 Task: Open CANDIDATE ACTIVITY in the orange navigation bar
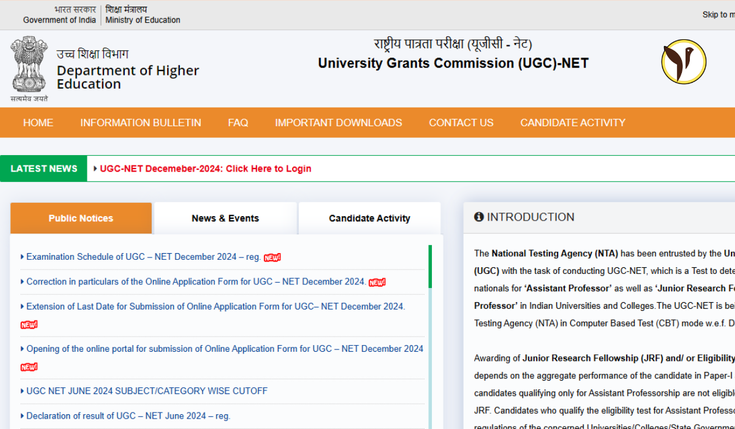pyautogui.click(x=573, y=123)
